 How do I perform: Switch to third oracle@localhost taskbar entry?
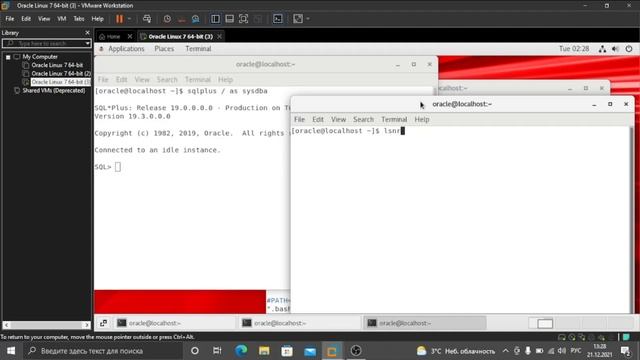pyautogui.click(x=424, y=323)
